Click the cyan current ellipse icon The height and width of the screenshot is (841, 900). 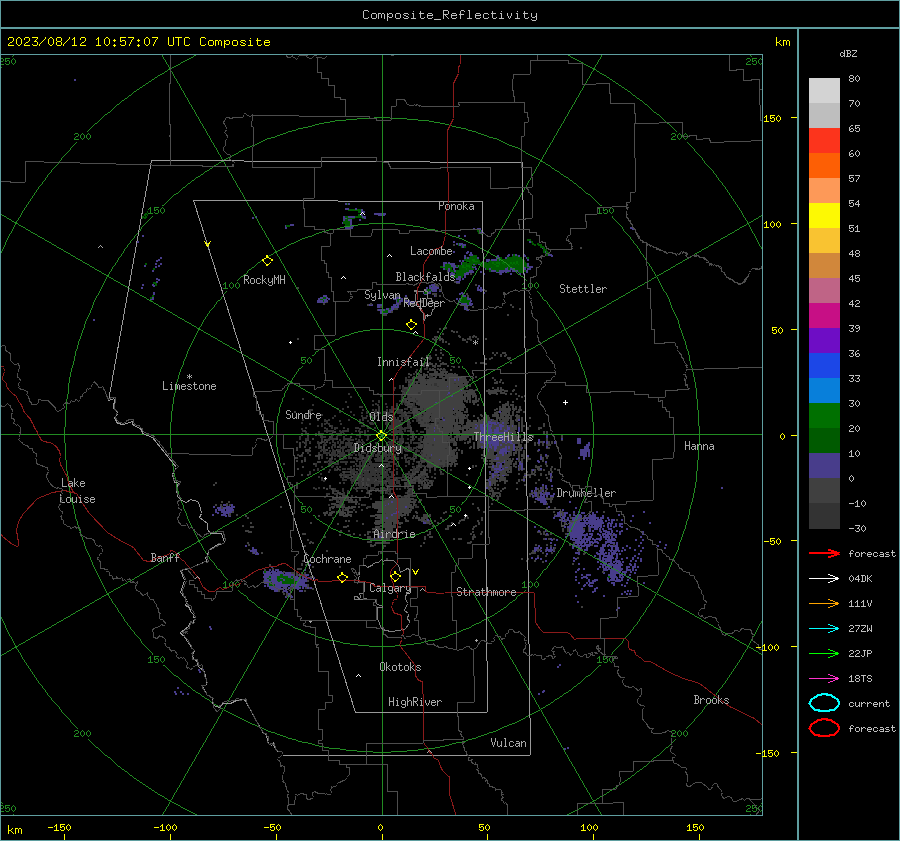pos(824,703)
